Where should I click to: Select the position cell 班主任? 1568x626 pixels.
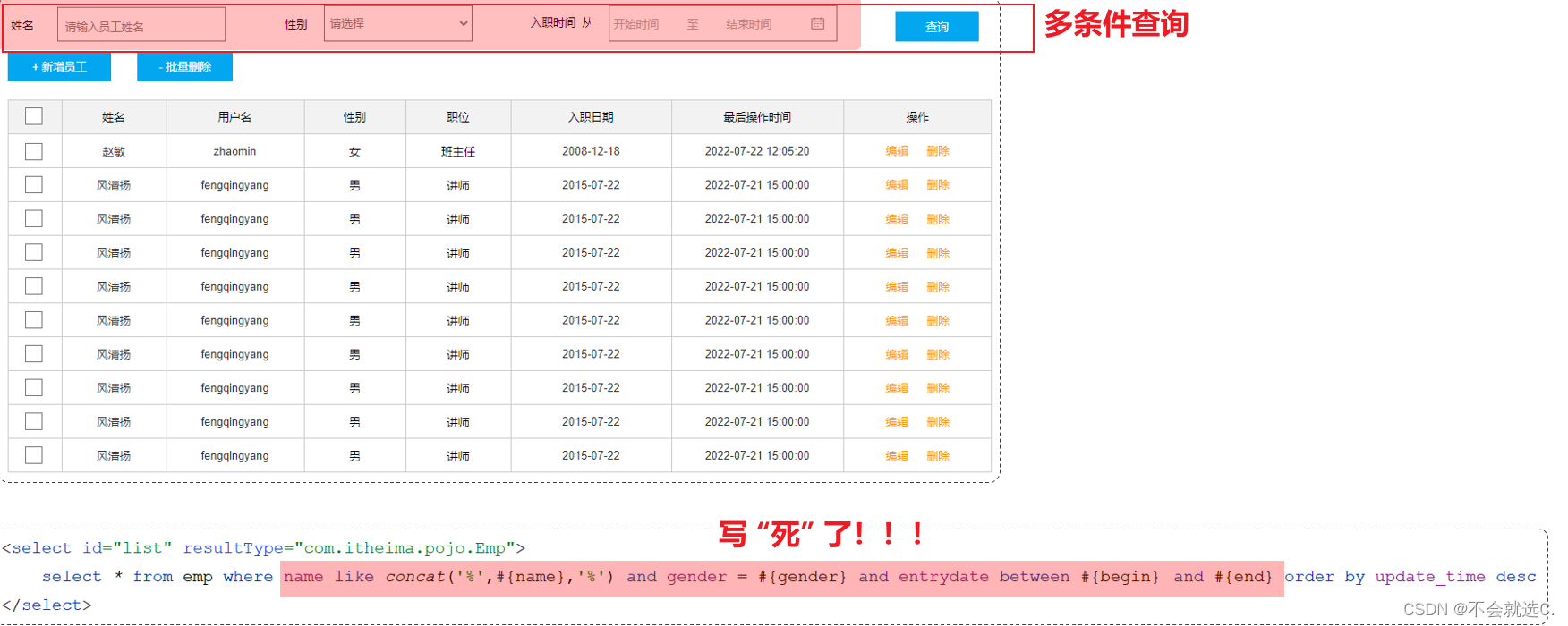click(x=458, y=152)
